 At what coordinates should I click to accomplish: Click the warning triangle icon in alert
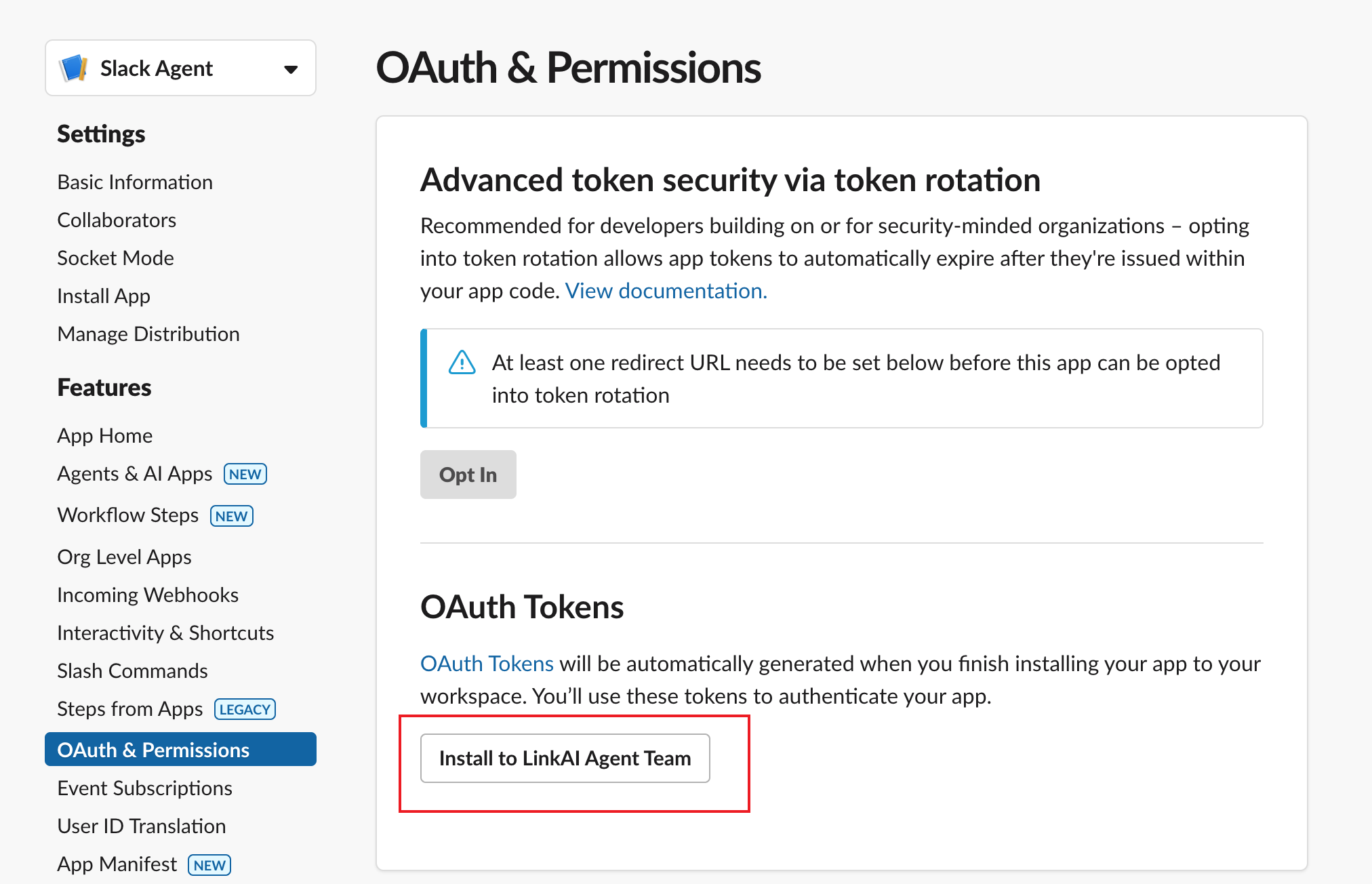coord(462,363)
